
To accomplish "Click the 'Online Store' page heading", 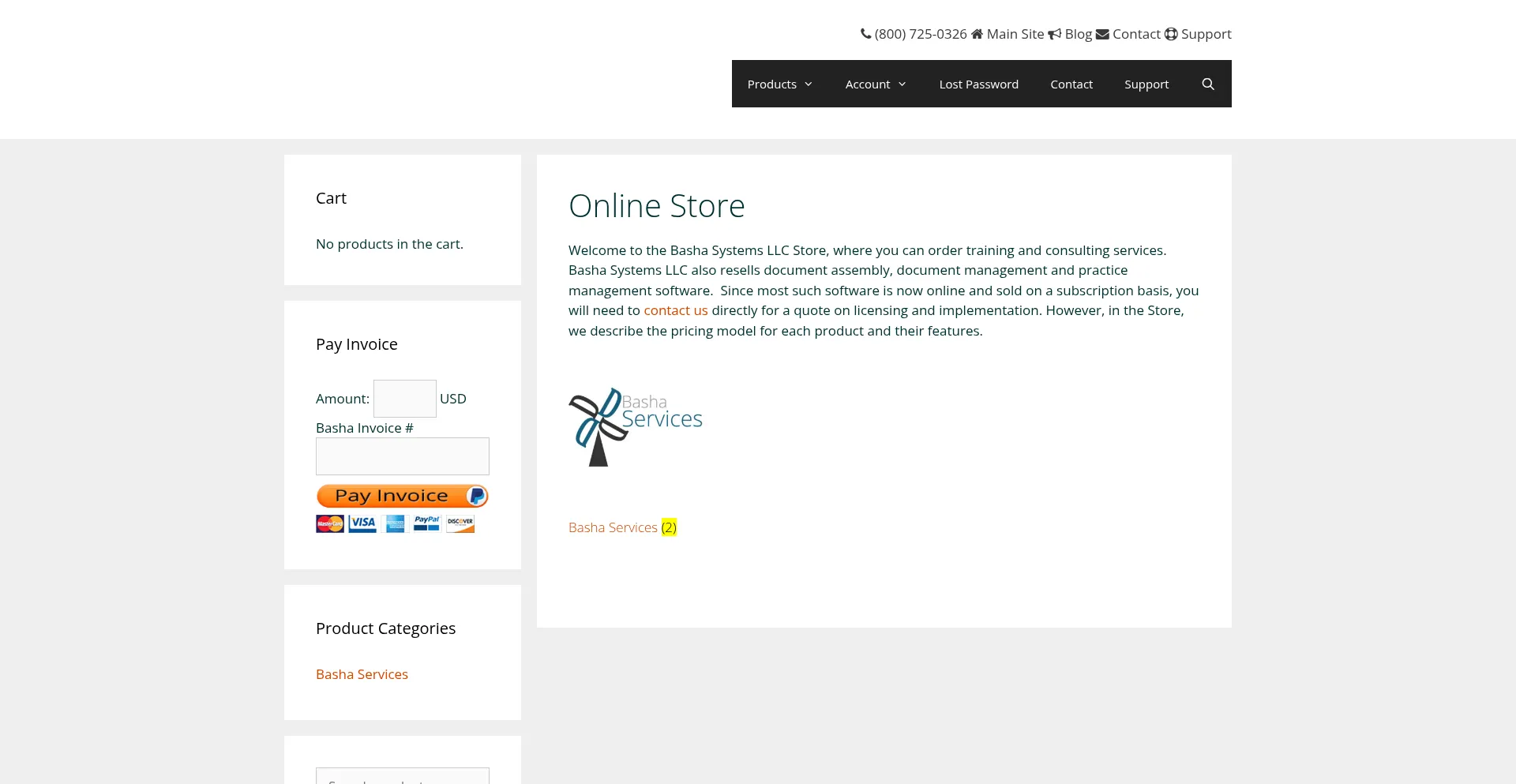I will [x=657, y=206].
